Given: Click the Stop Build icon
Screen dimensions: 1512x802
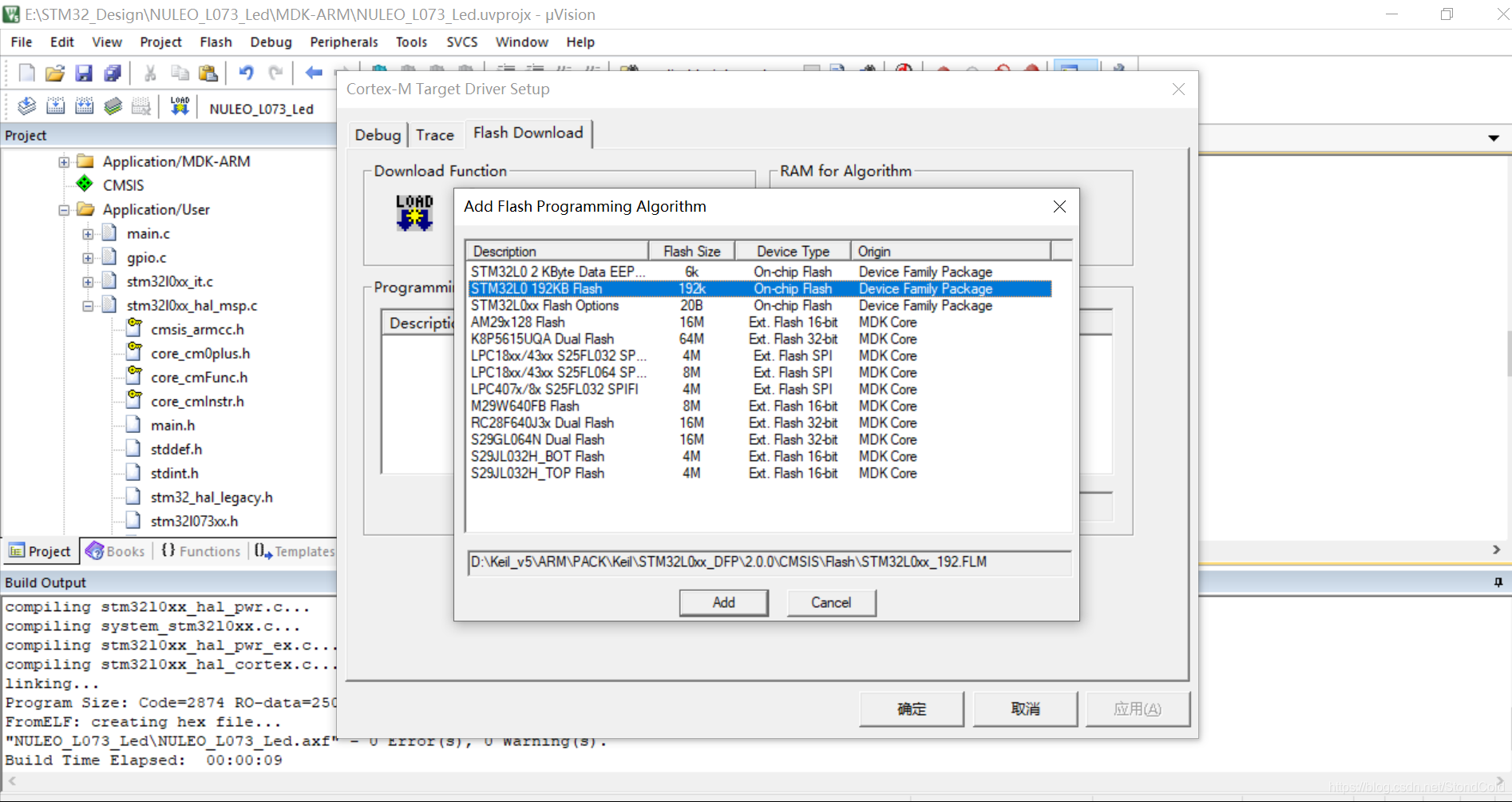Looking at the screenshot, I should coord(141,106).
